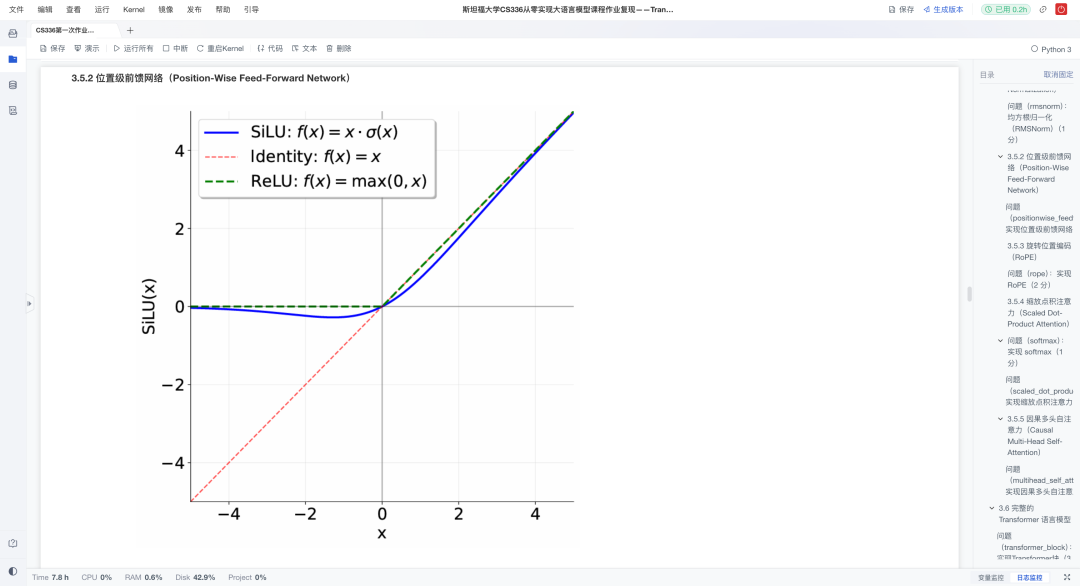Collapse the 3.5.2 位置级前馈网络 outline section

point(1000,156)
